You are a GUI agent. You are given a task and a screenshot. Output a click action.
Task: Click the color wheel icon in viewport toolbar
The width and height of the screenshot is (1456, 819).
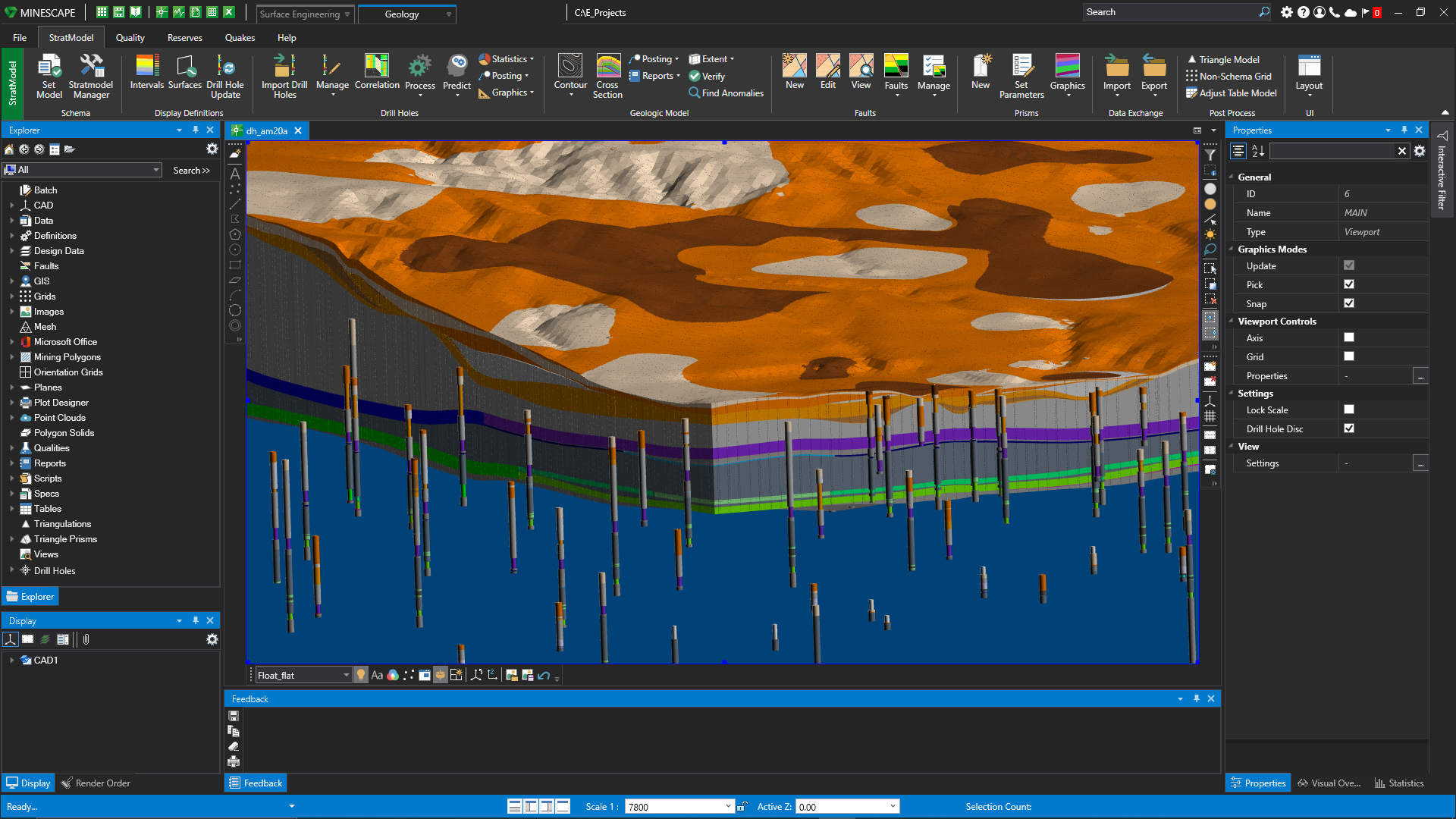[393, 676]
